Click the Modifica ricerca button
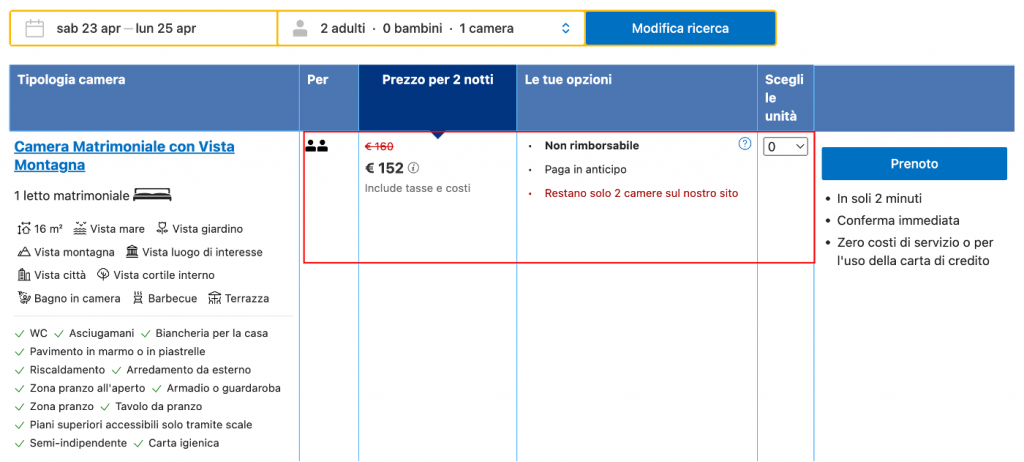Viewport: 1024px width, 462px height. [680, 28]
